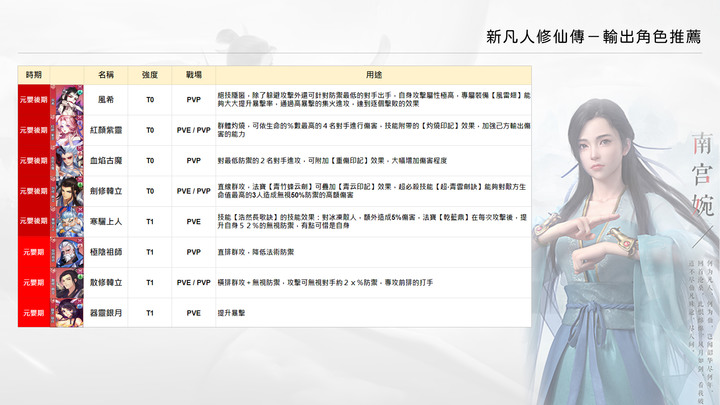Click 風希's usage description mentioning 風雷翅
The height and width of the screenshot is (405, 720).
[374, 100]
